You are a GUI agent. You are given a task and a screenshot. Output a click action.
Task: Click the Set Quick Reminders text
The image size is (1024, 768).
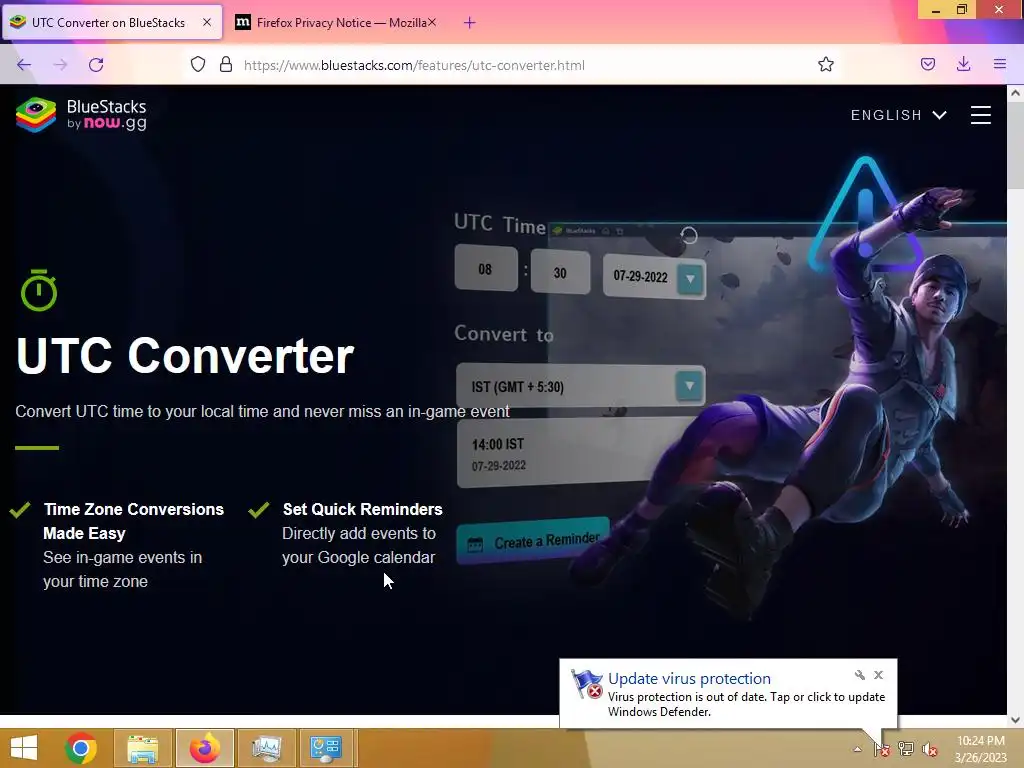coord(362,509)
